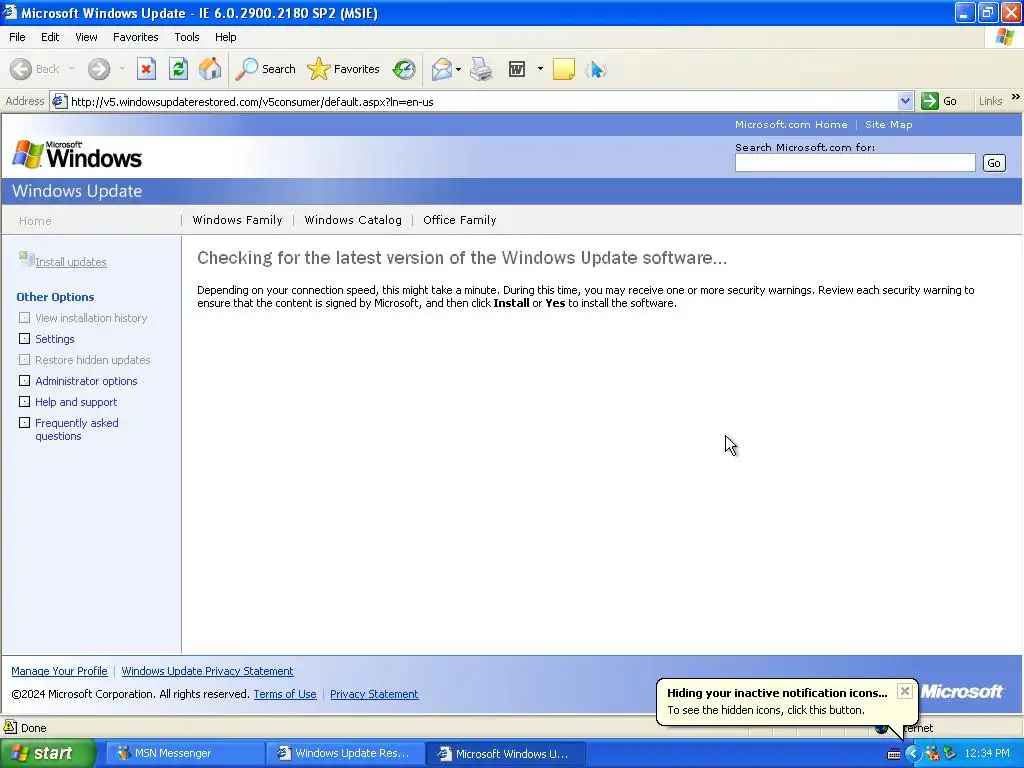Click the green computer tray icon

(x=949, y=754)
